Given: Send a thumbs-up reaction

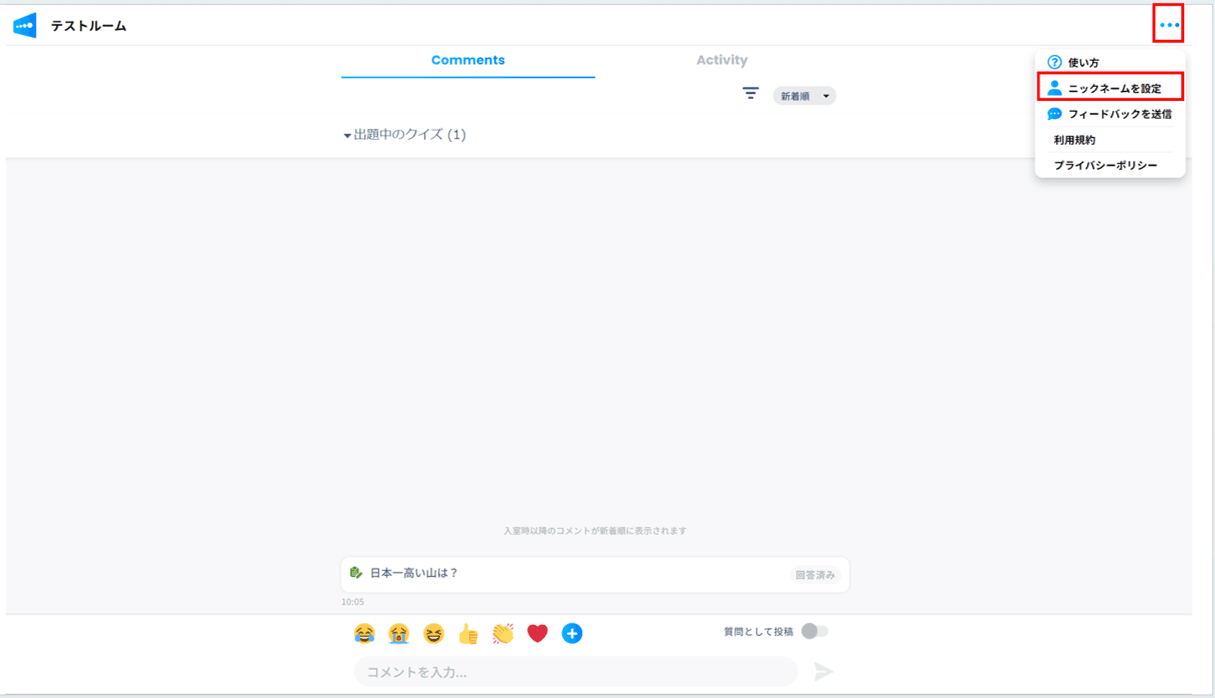Looking at the screenshot, I should point(469,632).
